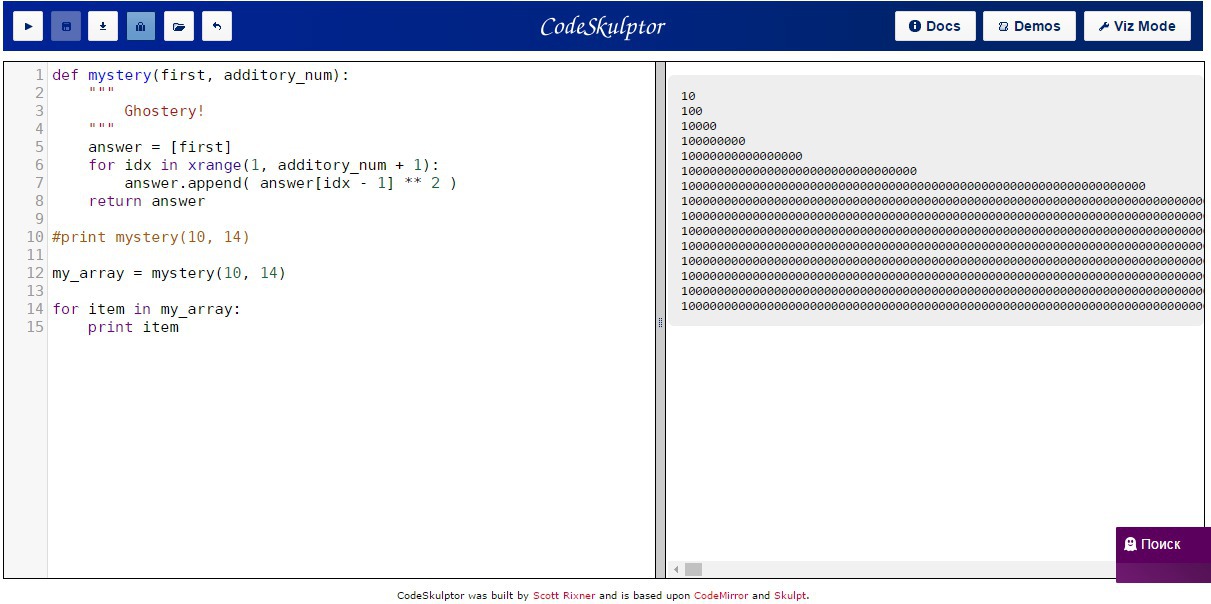Open a file using the folder icon
The width and height of the screenshot is (1211, 604).
(x=179, y=26)
